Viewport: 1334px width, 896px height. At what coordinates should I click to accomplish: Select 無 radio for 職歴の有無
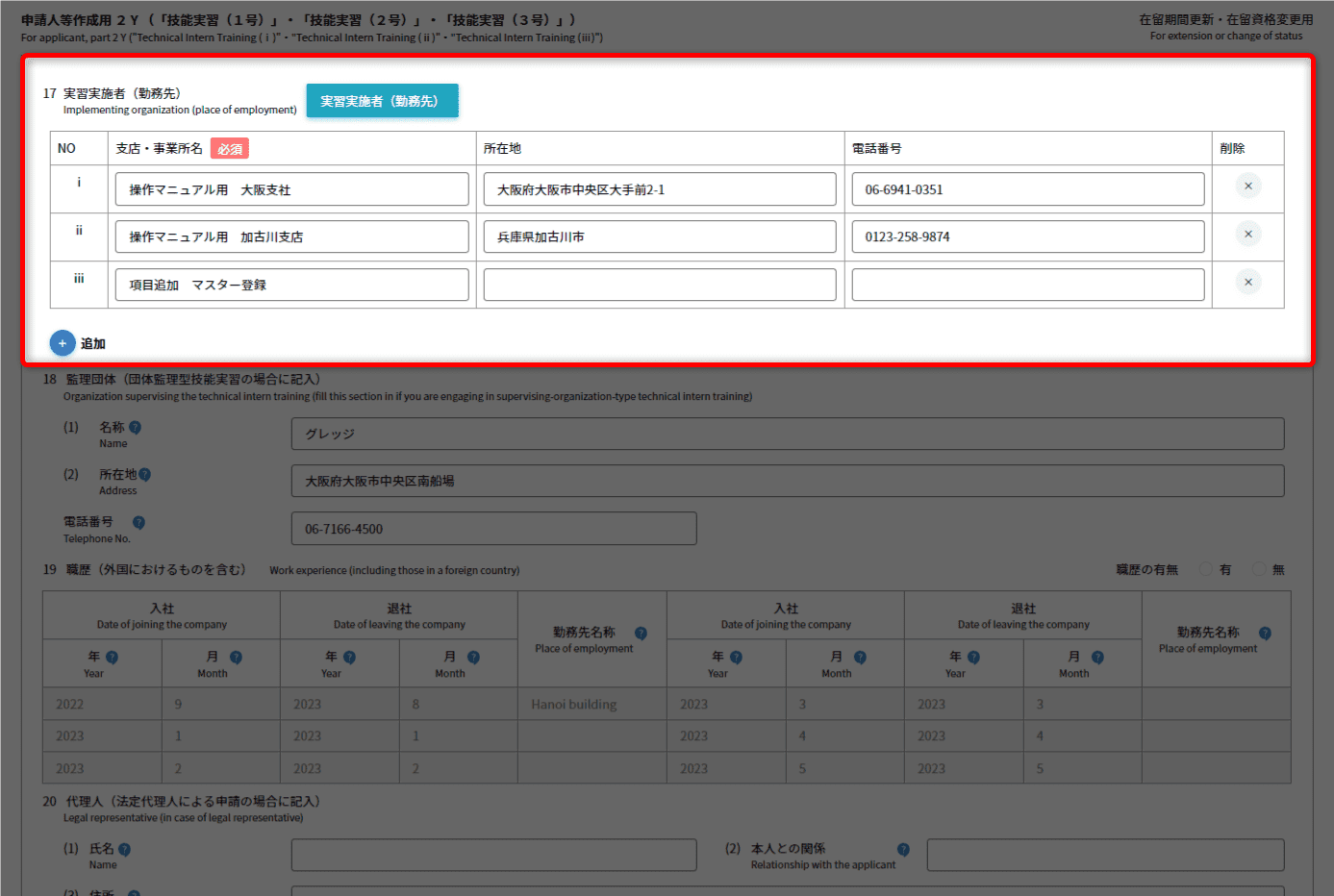pos(1258,570)
